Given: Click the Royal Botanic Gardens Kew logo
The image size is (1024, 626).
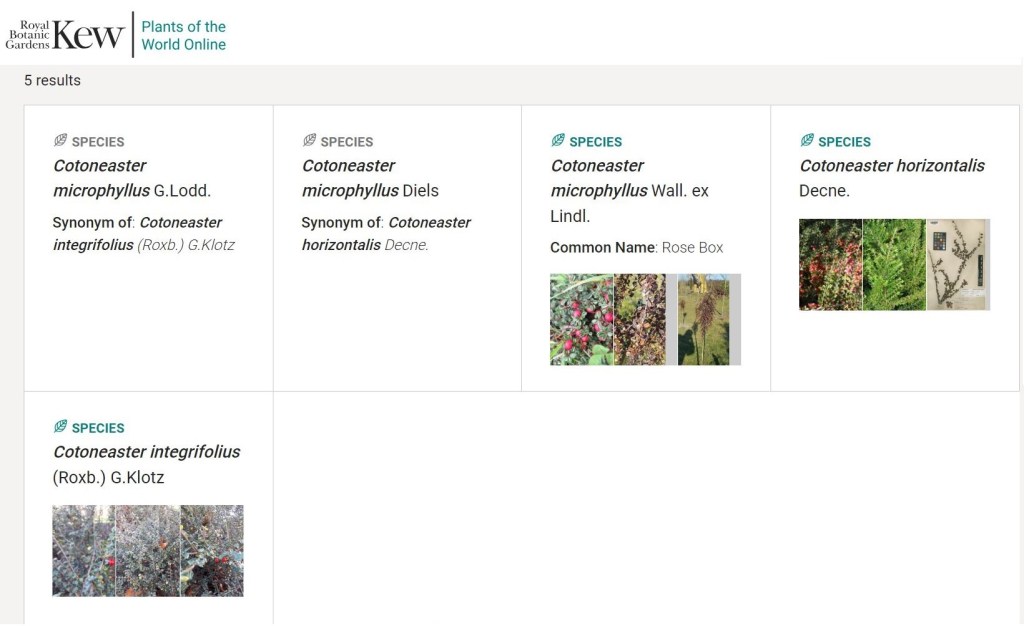Looking at the screenshot, I should click(x=65, y=35).
